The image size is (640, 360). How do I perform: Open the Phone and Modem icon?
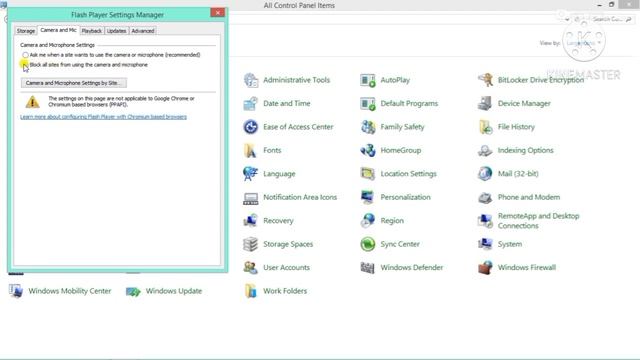[x=485, y=198]
